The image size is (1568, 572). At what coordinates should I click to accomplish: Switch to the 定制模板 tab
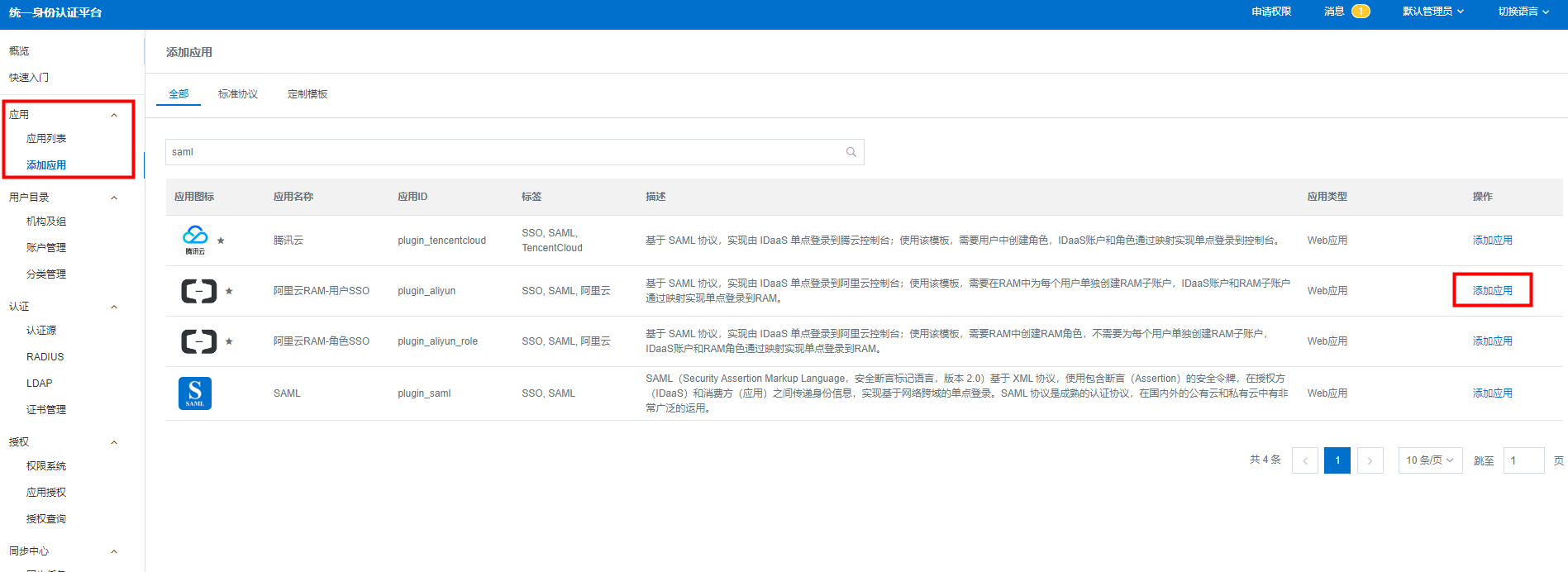307,94
